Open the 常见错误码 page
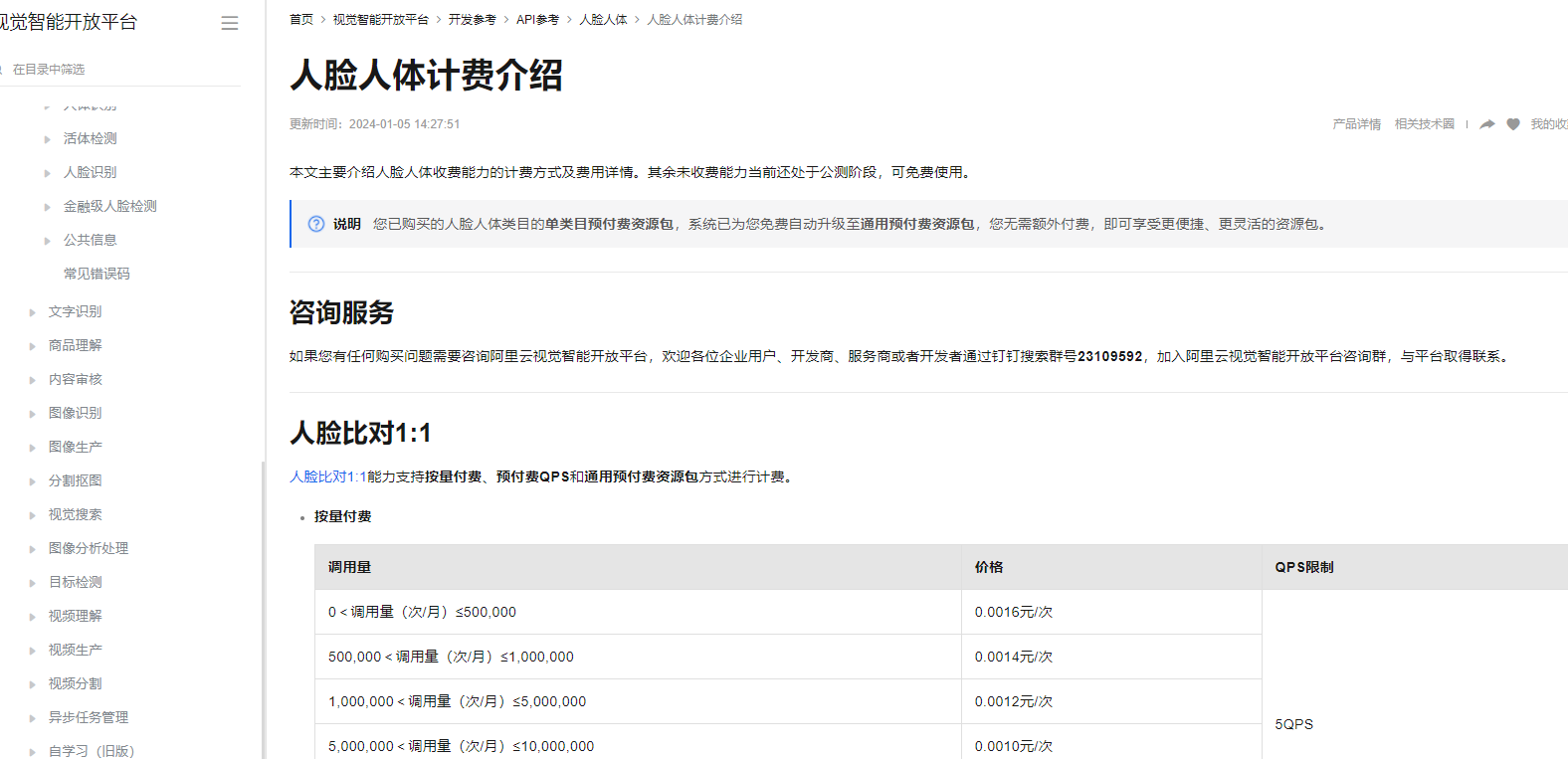 click(97, 274)
